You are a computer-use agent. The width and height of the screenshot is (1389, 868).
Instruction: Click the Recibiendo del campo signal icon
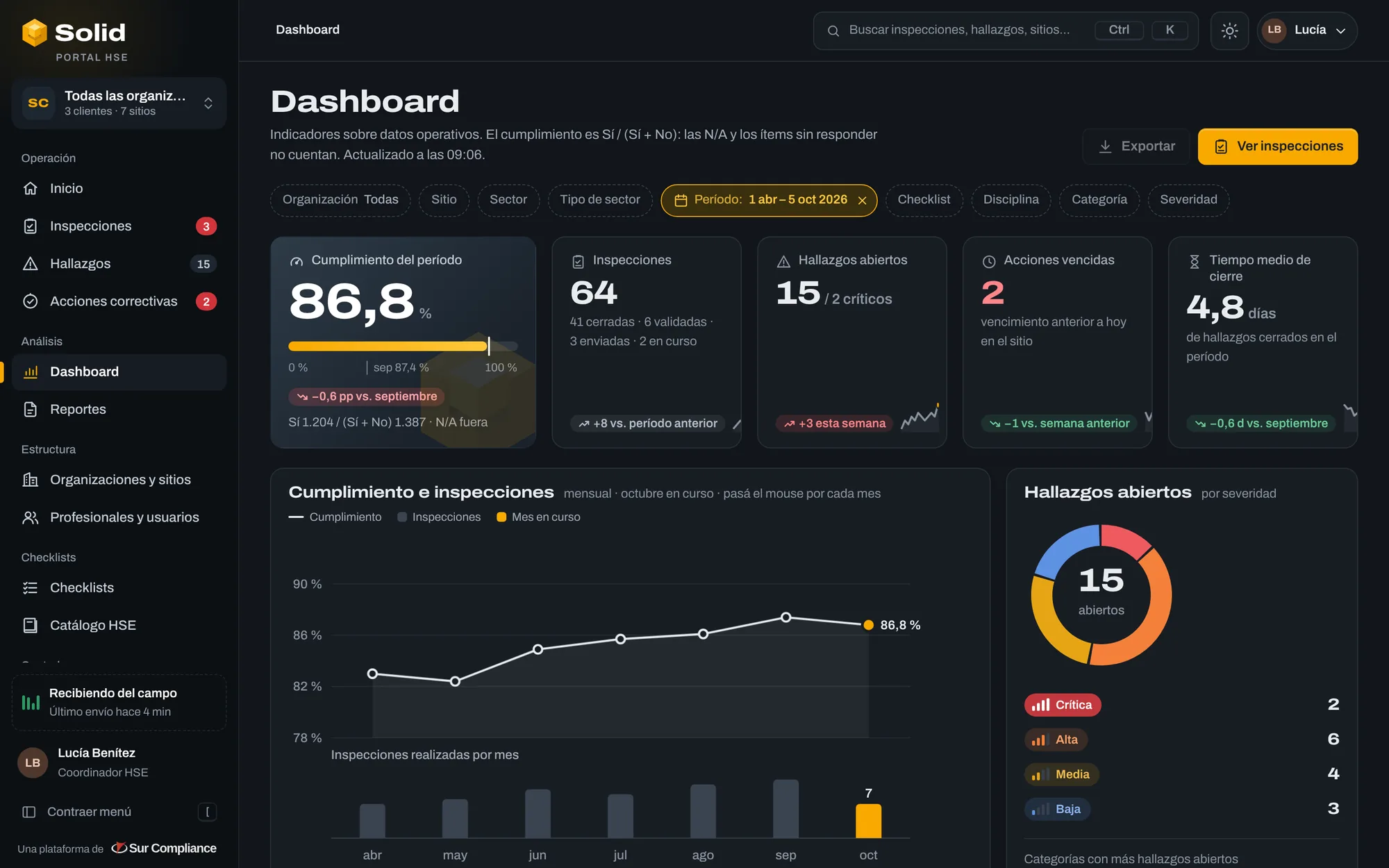[31, 702]
